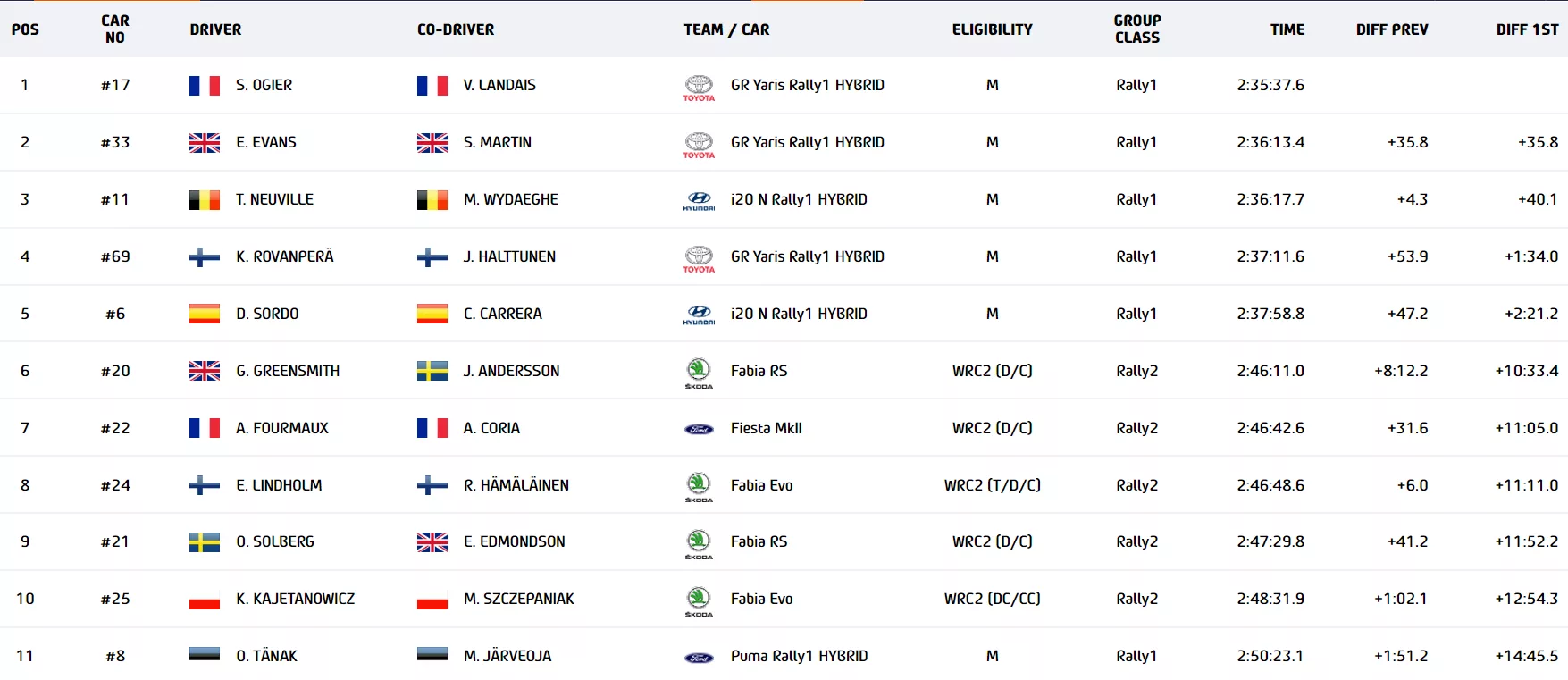
Task: Click E. Lindholm's WRC2 (T/D/C) eligibility cell
Action: click(992, 485)
